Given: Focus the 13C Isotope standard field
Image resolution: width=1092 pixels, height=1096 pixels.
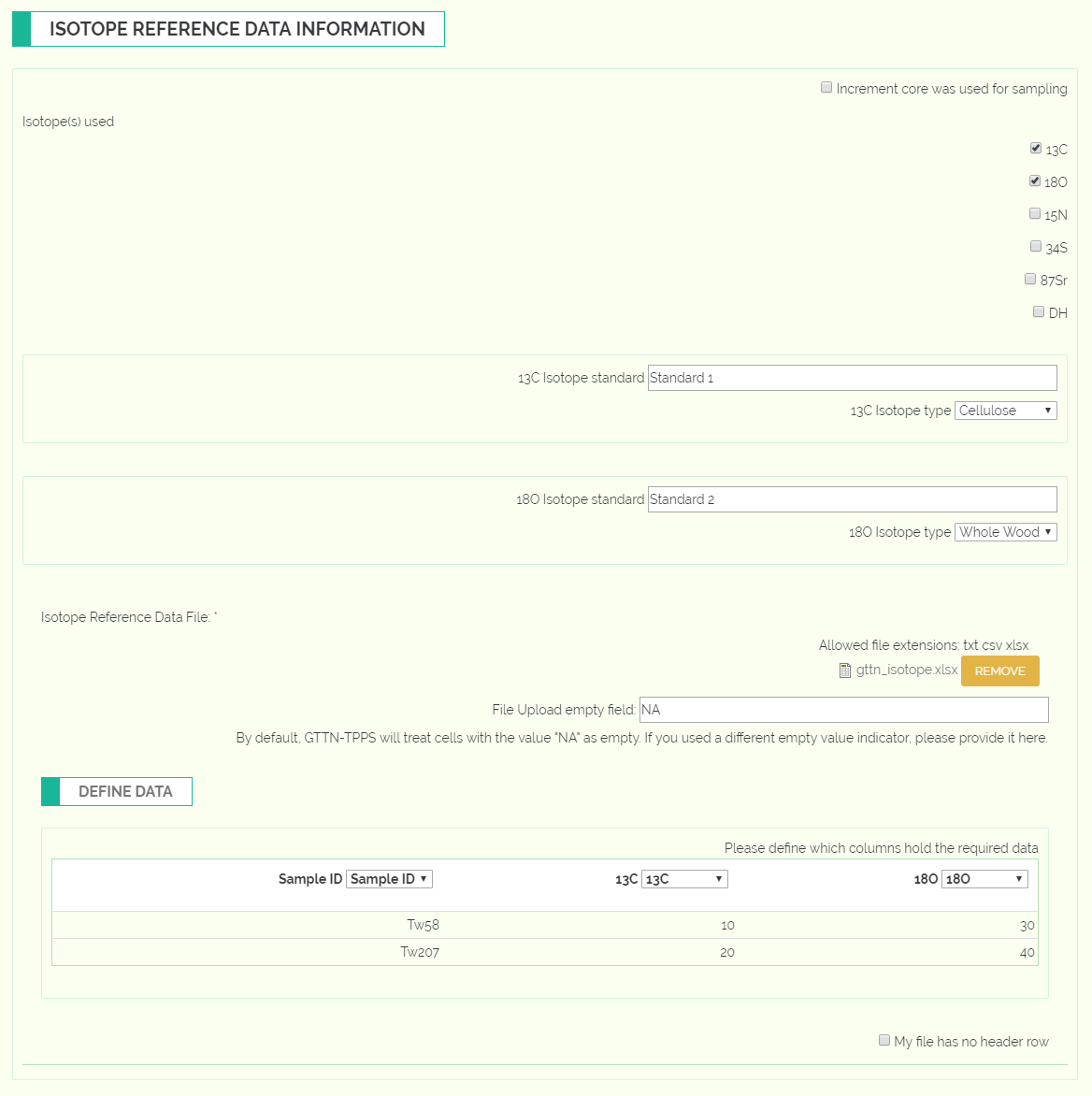Looking at the screenshot, I should pyautogui.click(x=853, y=378).
